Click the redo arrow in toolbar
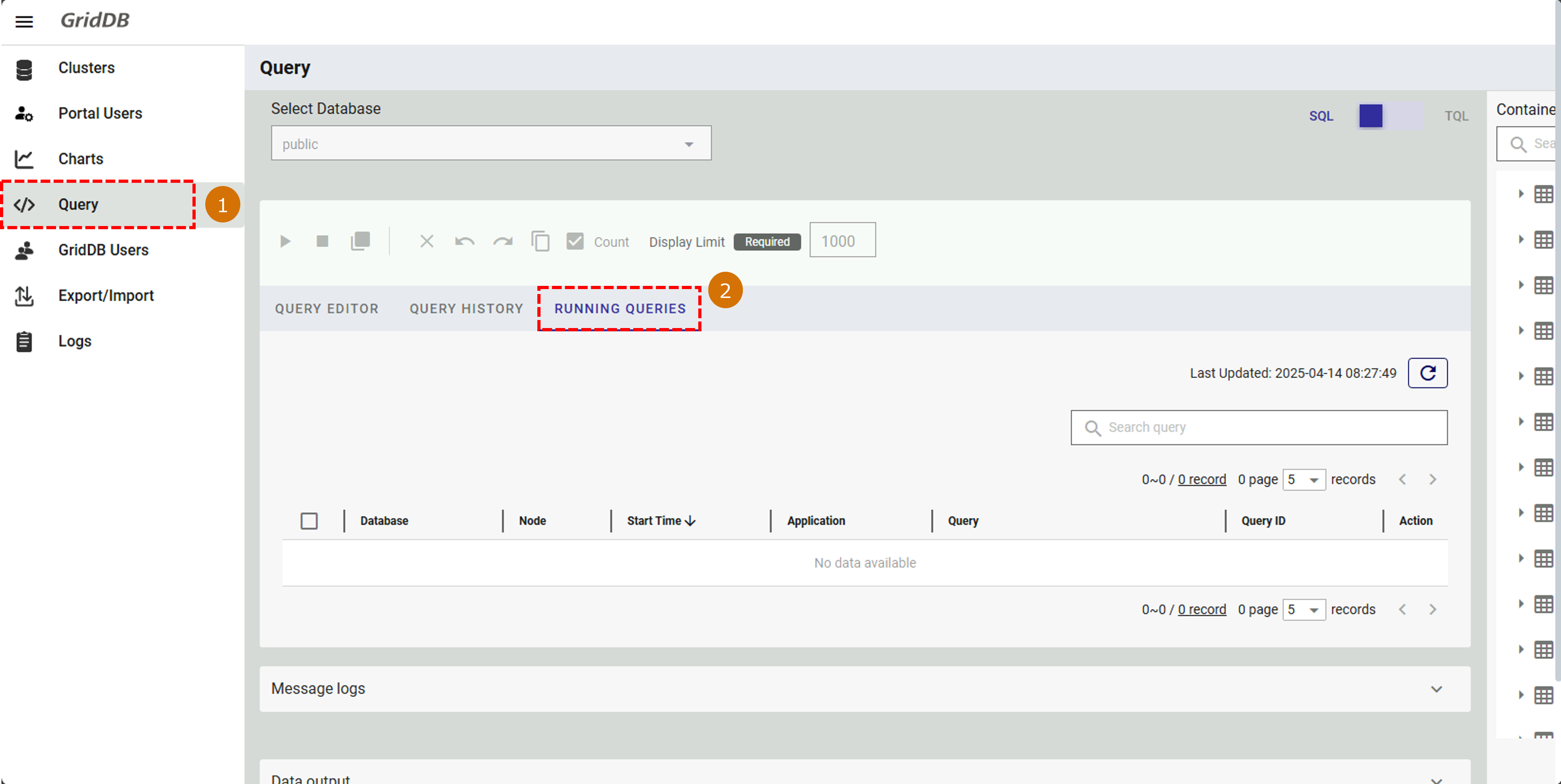 click(x=502, y=242)
